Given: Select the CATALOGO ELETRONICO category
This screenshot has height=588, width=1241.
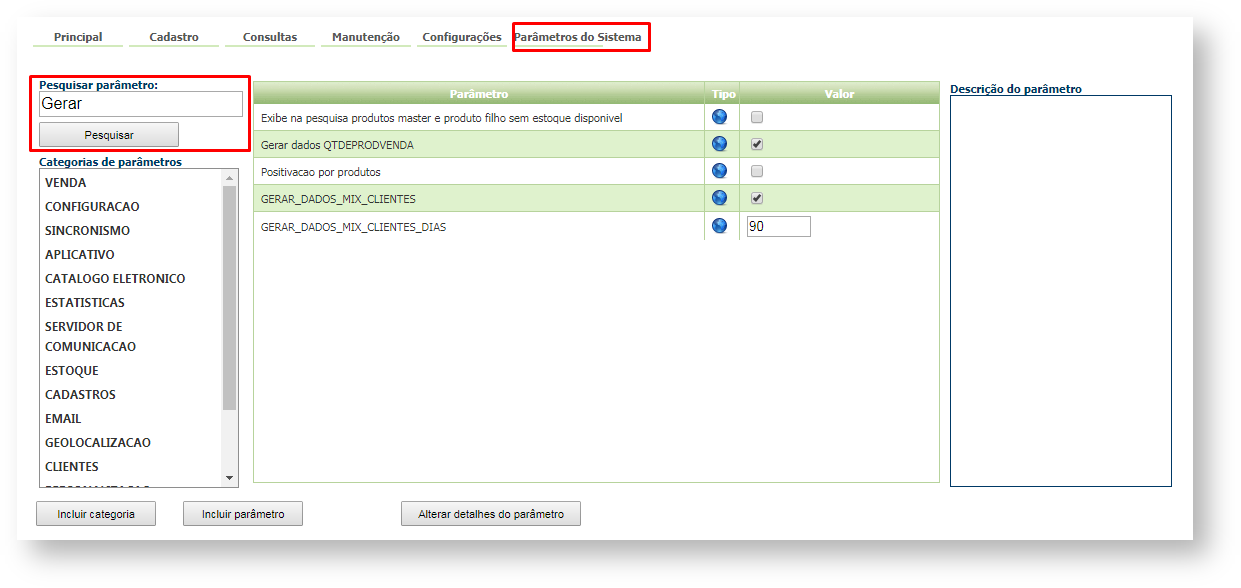Looking at the screenshot, I should [115, 279].
